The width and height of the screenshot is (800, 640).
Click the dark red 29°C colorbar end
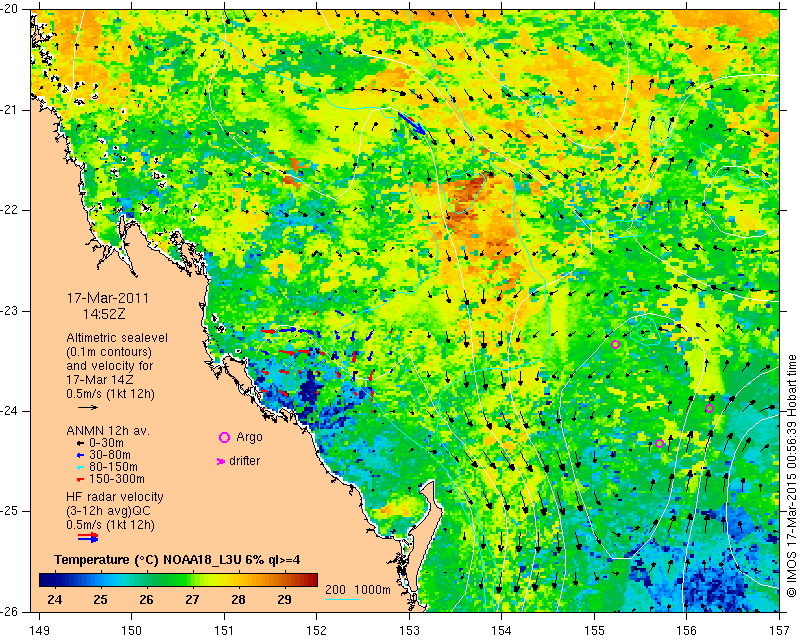pyautogui.click(x=312, y=580)
